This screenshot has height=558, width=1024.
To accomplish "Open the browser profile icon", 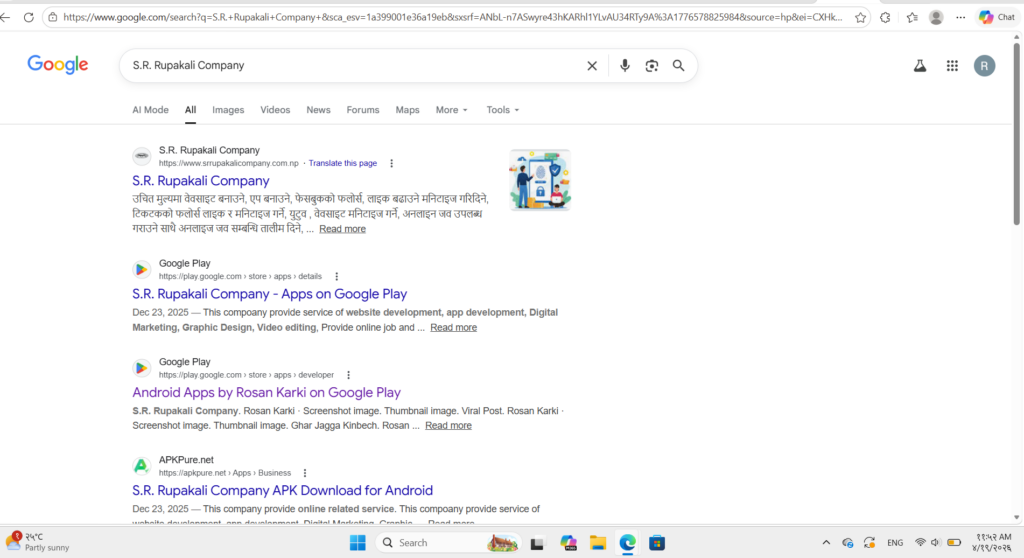I will (936, 18).
